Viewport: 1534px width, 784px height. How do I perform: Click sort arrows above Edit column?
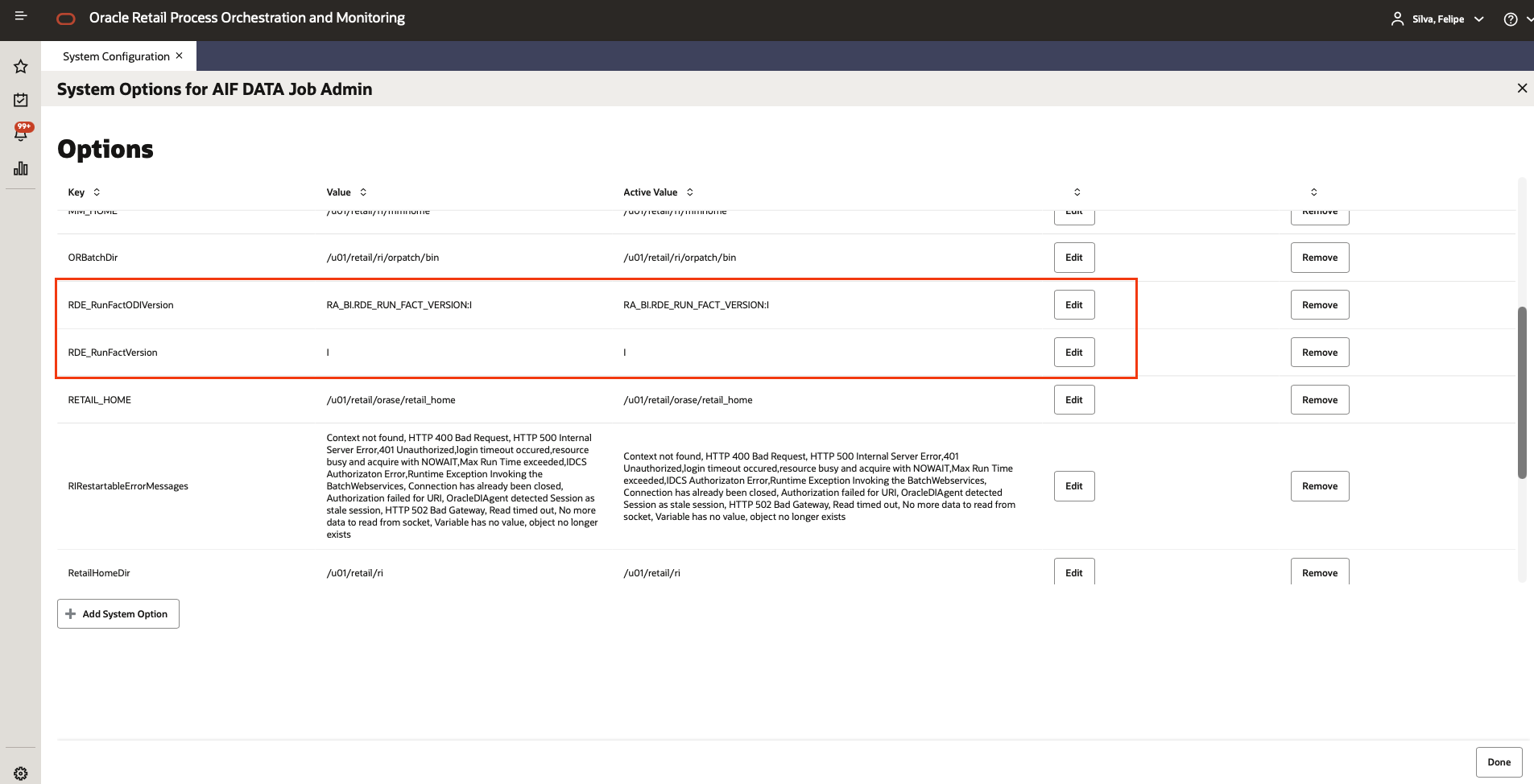click(x=1077, y=192)
